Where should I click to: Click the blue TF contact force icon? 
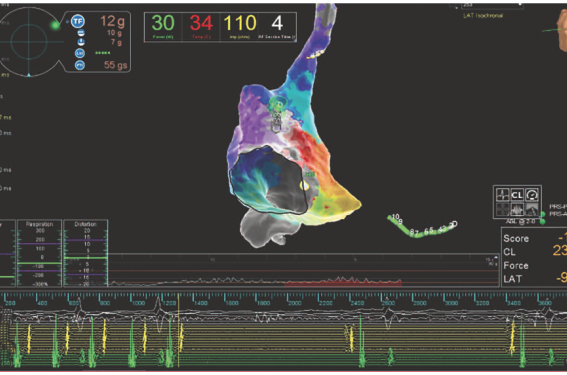(77, 21)
